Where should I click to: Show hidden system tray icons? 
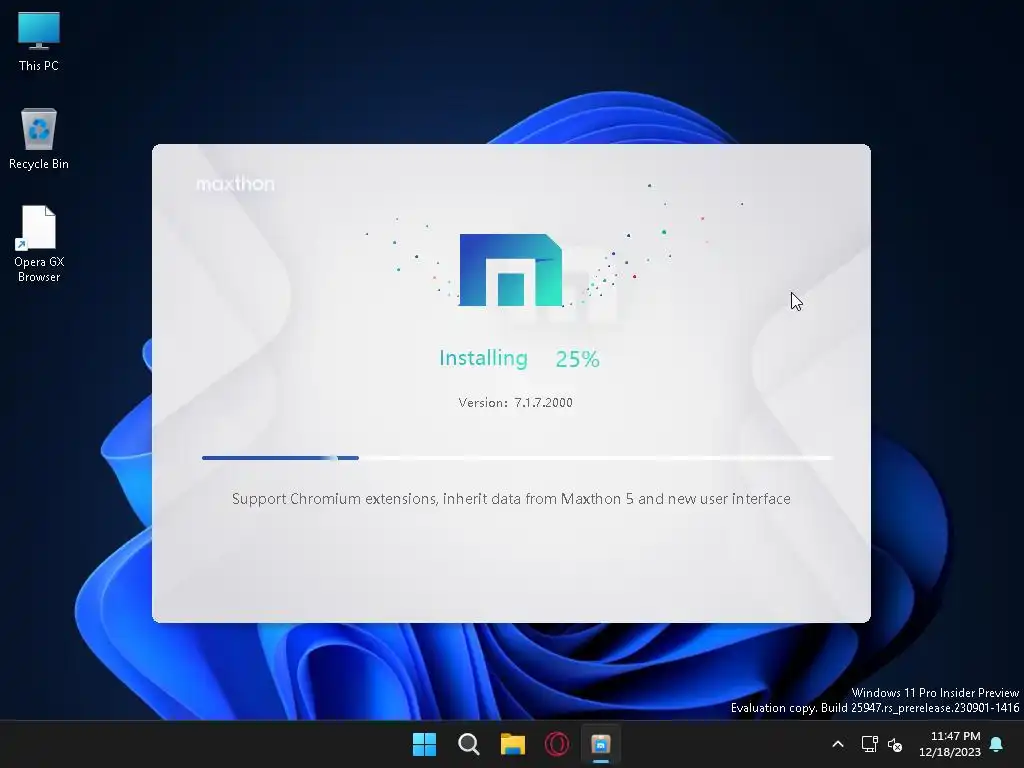pyautogui.click(x=838, y=744)
